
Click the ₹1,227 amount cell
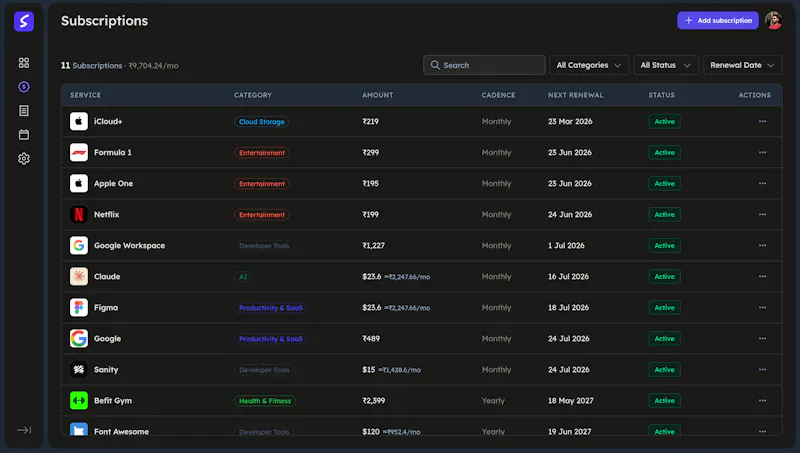(373, 245)
